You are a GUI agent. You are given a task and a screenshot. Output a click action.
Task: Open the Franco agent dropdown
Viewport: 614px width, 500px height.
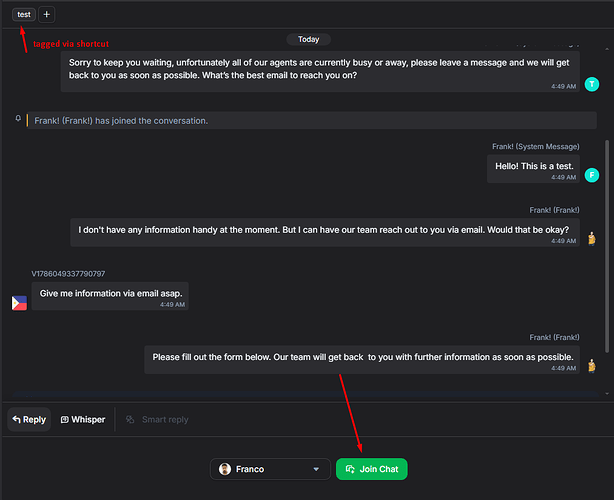(270, 469)
